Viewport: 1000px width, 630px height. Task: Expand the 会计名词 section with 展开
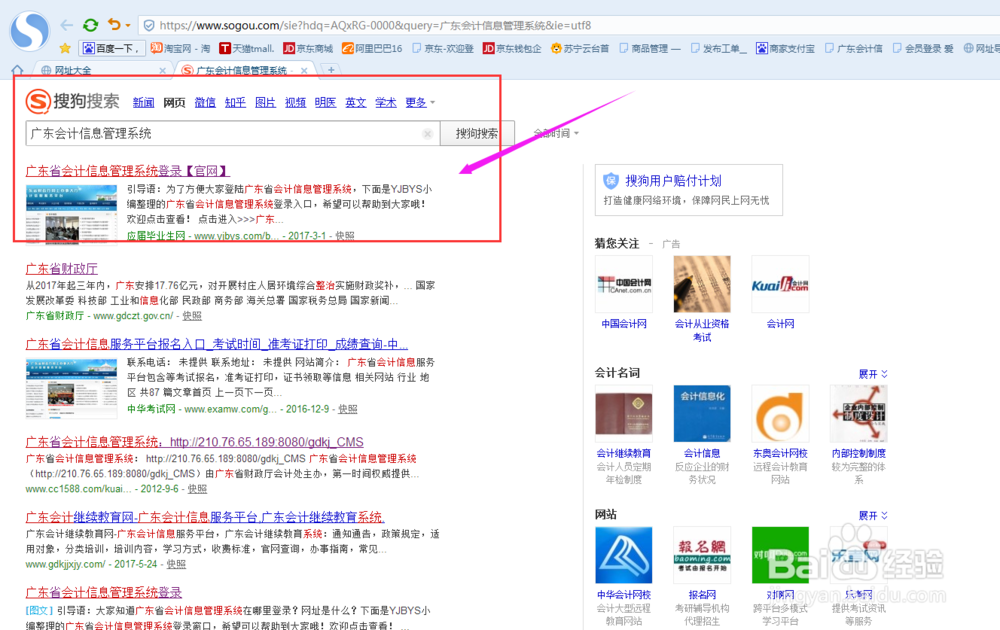[873, 374]
